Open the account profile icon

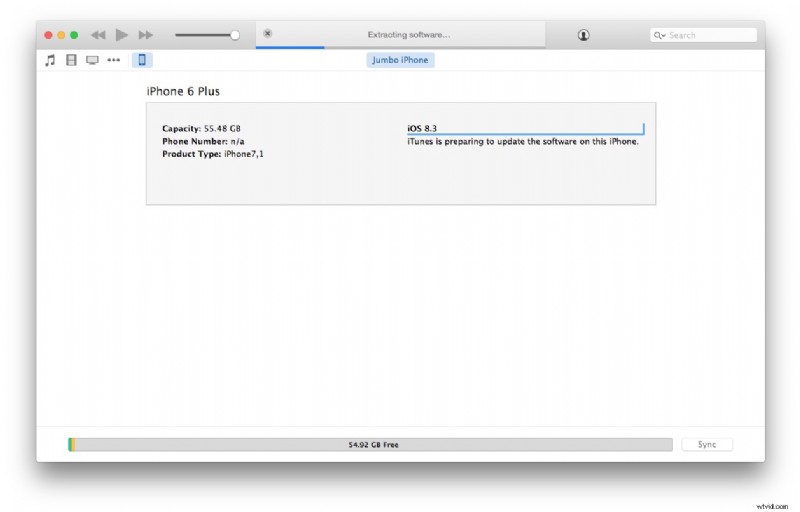(x=583, y=35)
